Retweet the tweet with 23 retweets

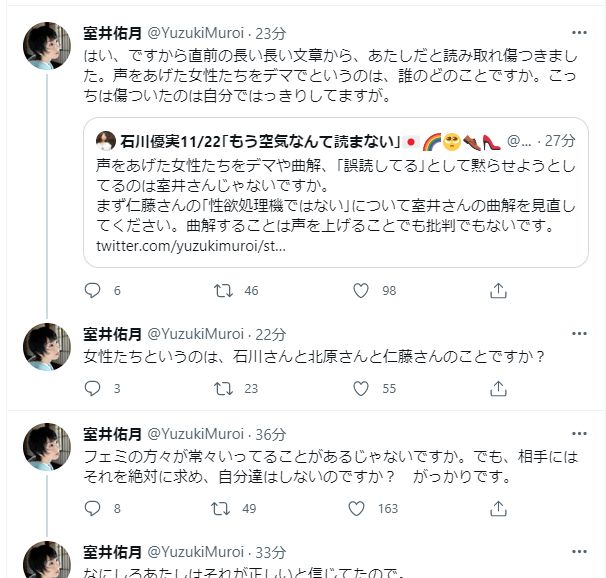point(225,389)
